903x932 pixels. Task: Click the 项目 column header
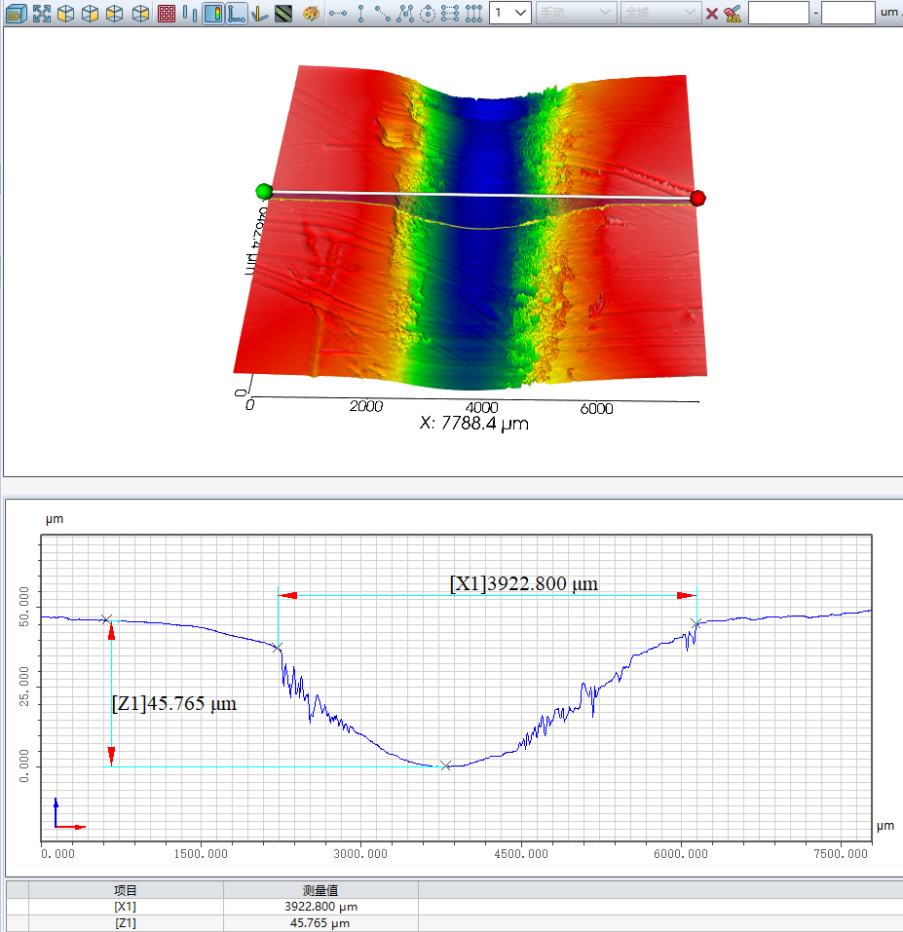pyautogui.click(x=125, y=890)
